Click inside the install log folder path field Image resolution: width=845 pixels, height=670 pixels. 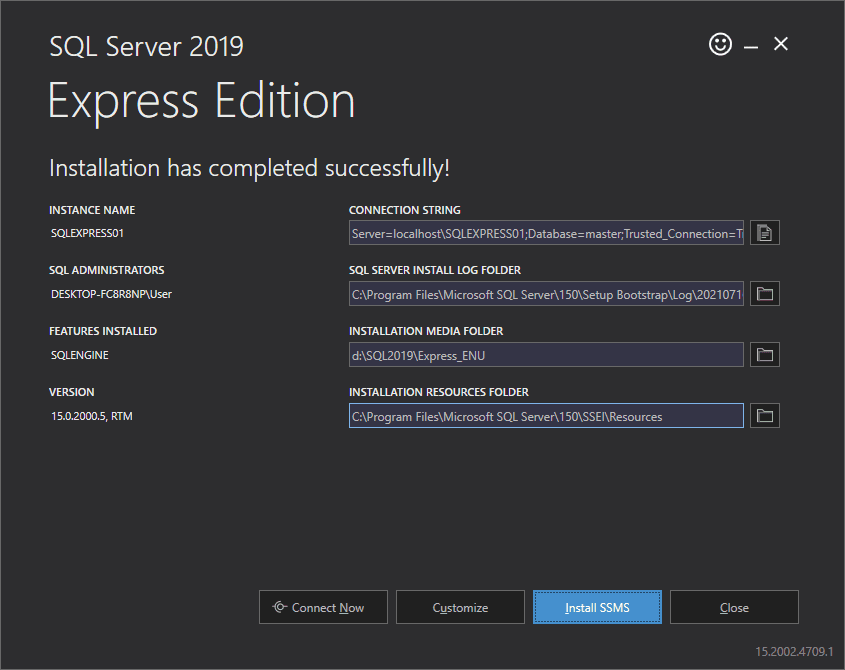[x=545, y=293]
